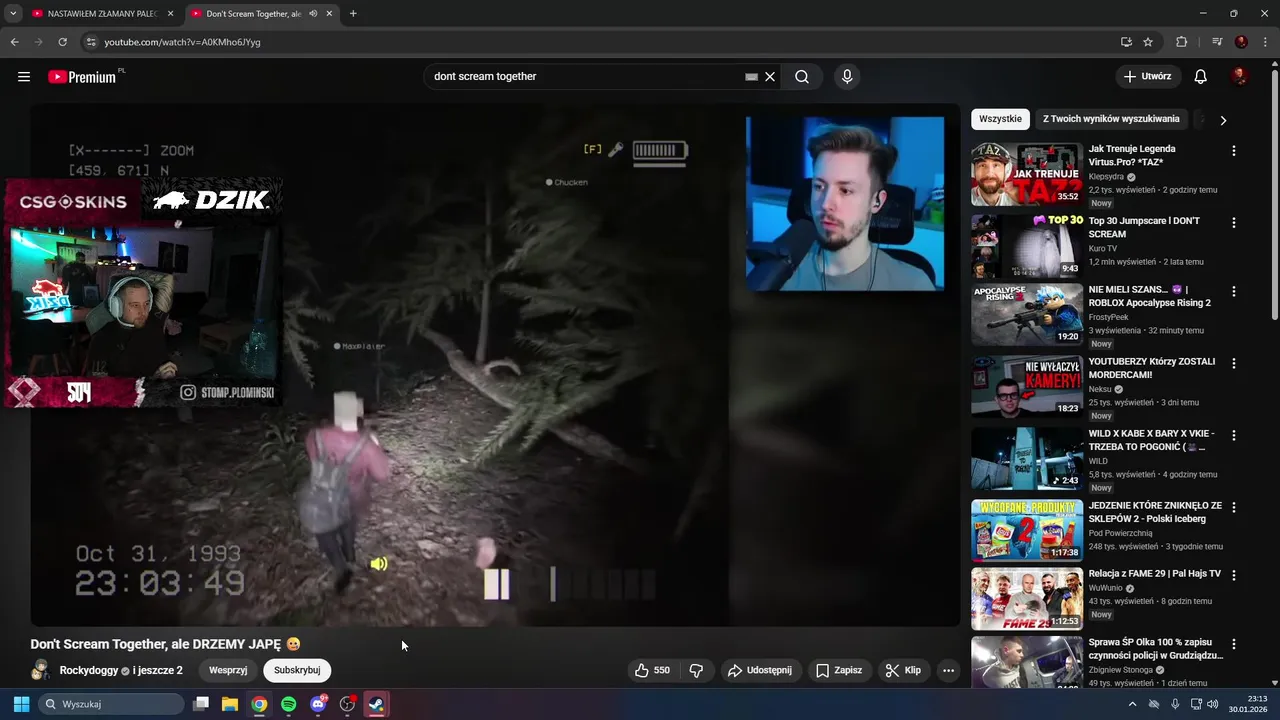Open Spotify from the taskbar
Image resolution: width=1280 pixels, height=720 pixels.
[288, 704]
